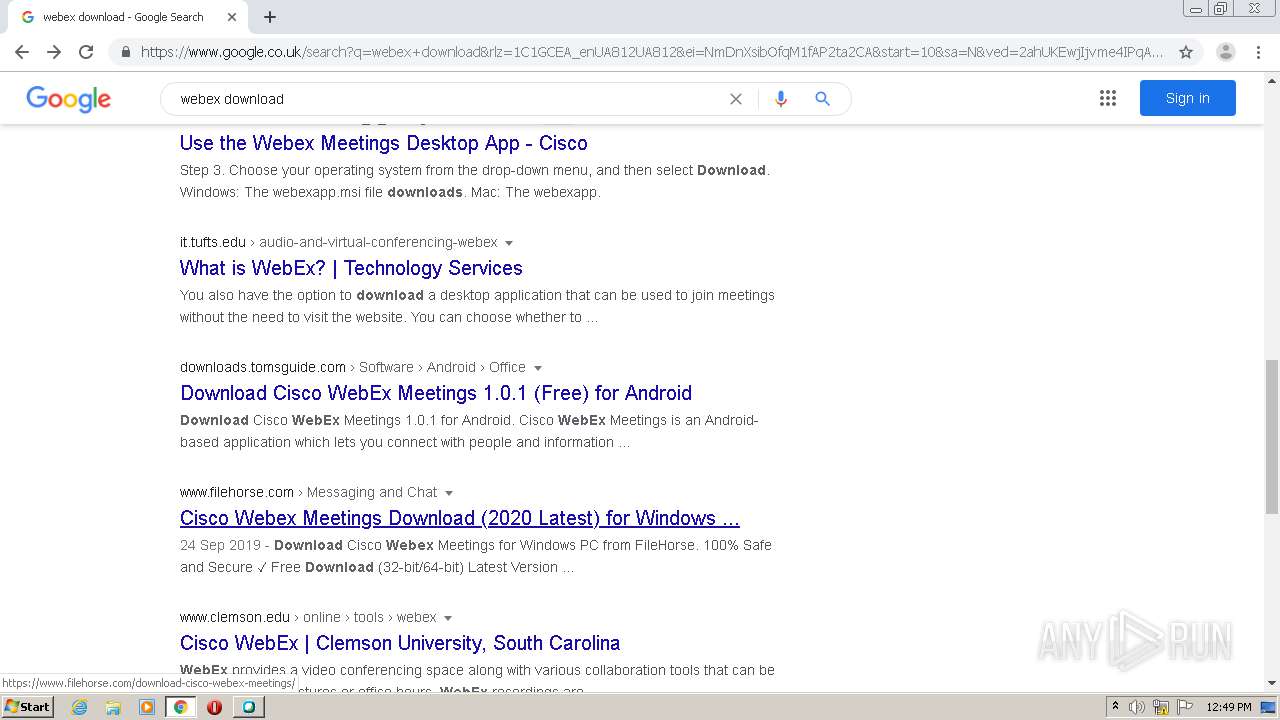This screenshot has width=1280, height=720.
Task: Expand it.tufts.edu result options arrow
Action: [x=509, y=243]
